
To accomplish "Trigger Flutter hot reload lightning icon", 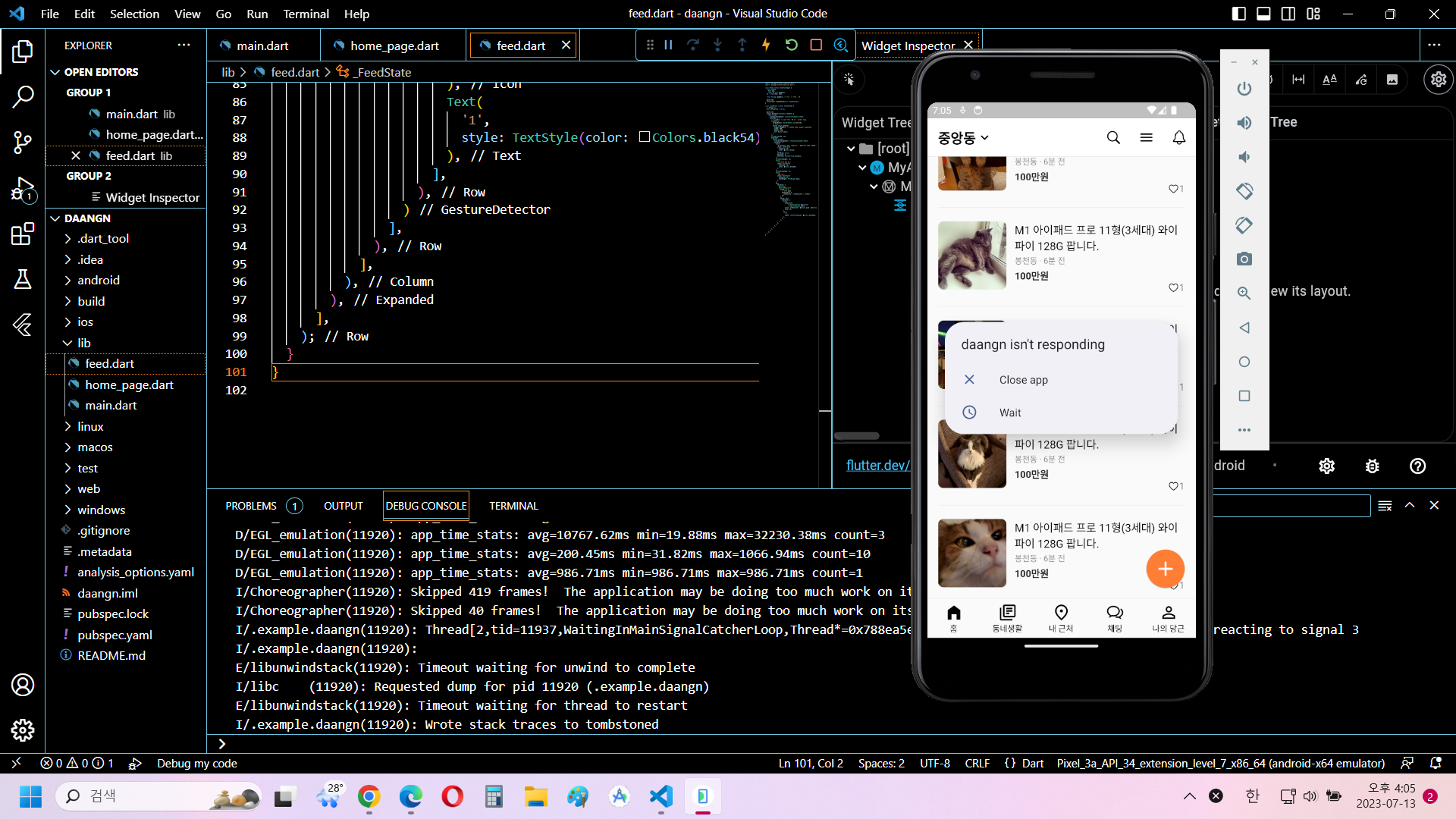I will [x=766, y=45].
